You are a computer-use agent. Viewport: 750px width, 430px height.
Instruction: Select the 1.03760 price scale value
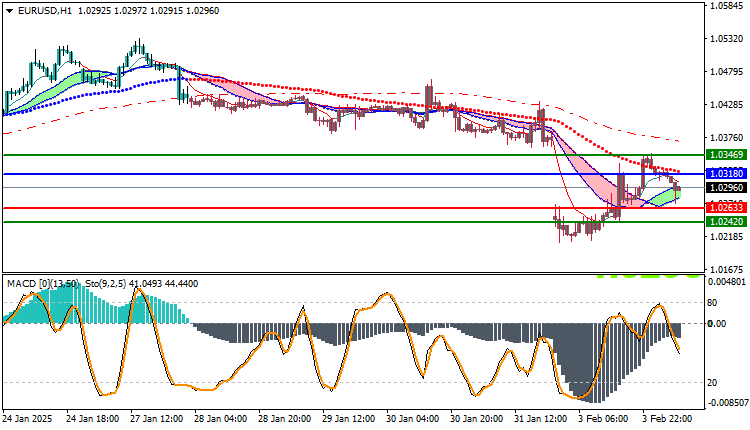pyautogui.click(x=727, y=137)
